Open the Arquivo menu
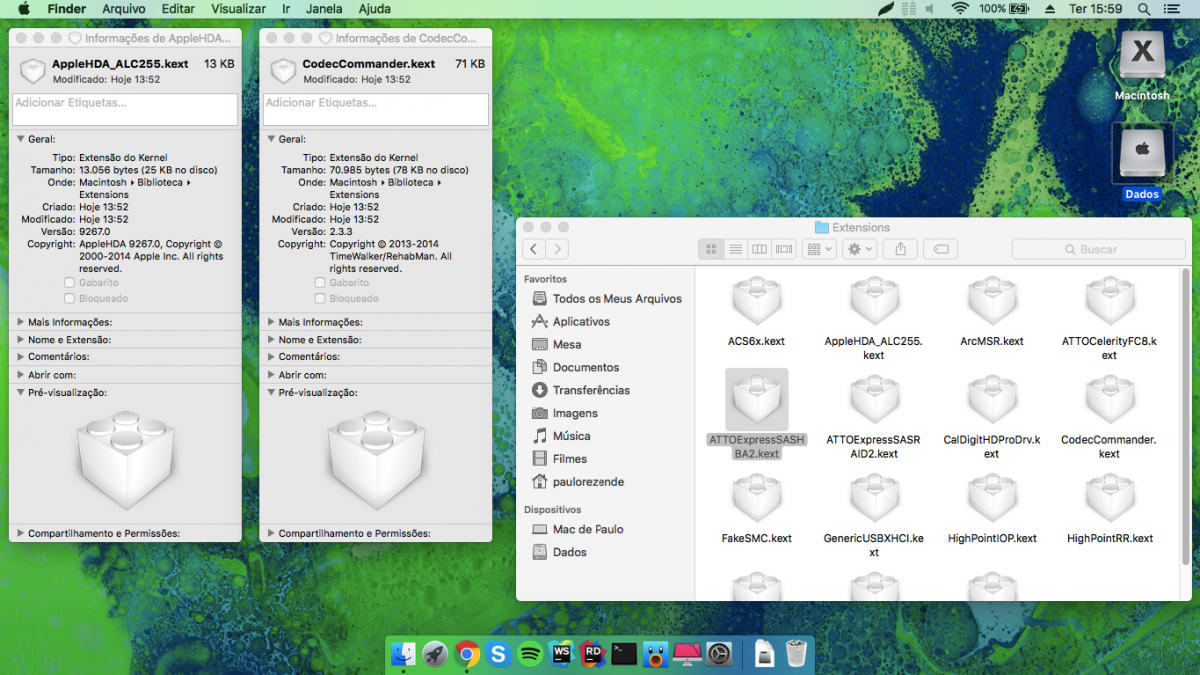Viewport: 1200px width, 675px height. 123,9
